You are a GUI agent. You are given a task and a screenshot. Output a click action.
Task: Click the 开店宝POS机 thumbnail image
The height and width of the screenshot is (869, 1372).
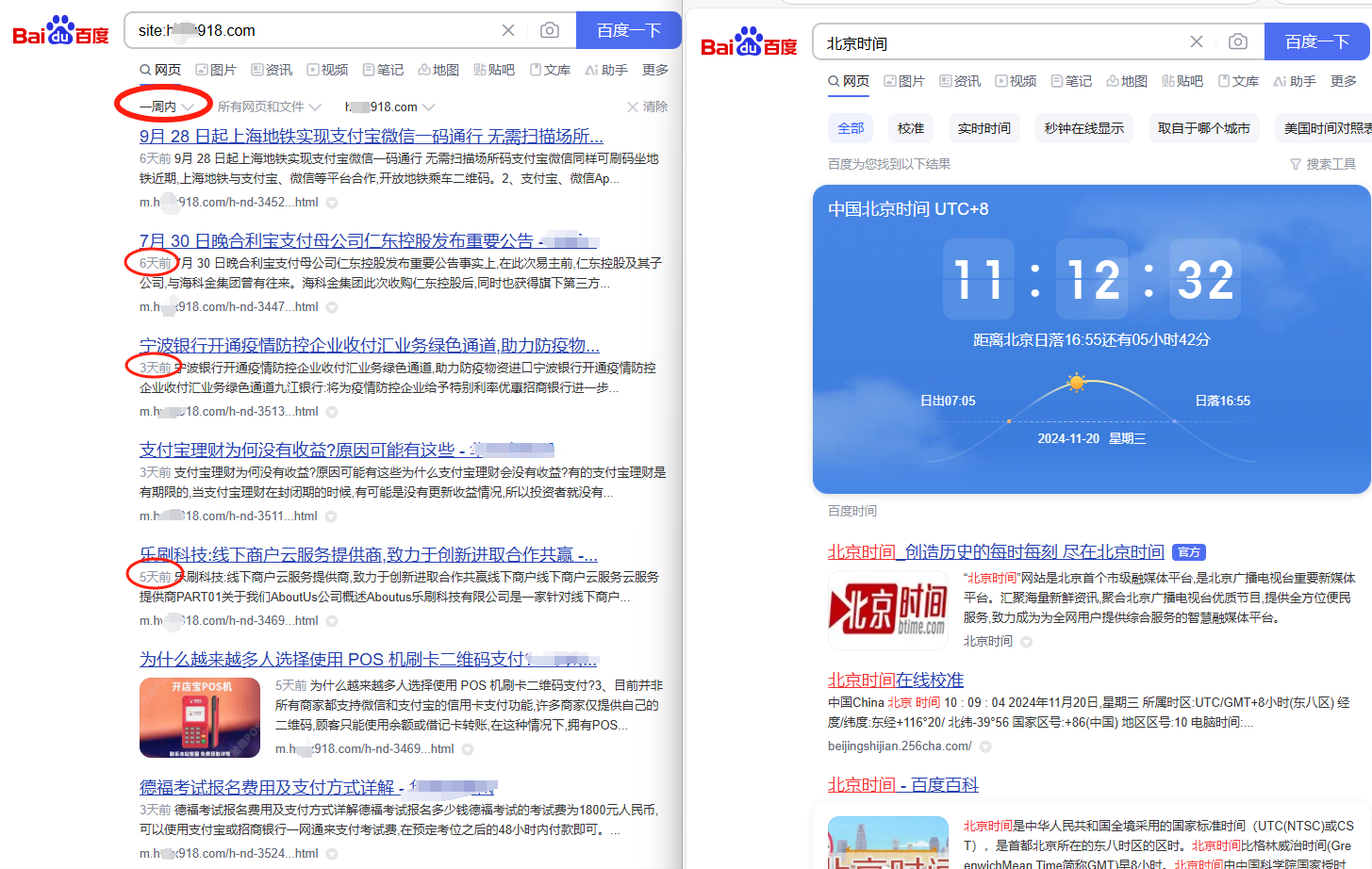pos(200,717)
